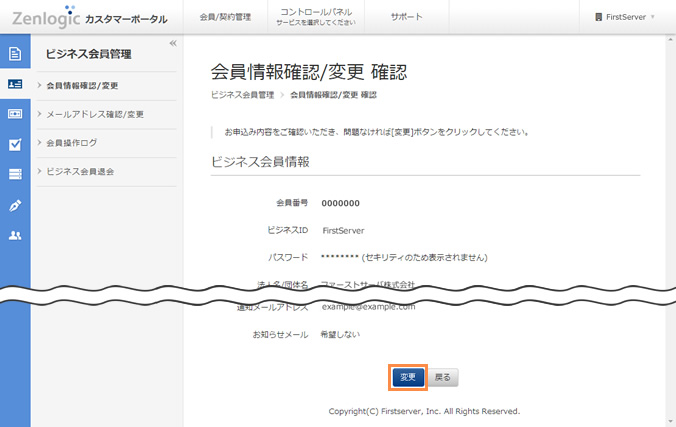676x427 pixels.
Task: Select the member ID card sidebar icon
Action: point(15,85)
